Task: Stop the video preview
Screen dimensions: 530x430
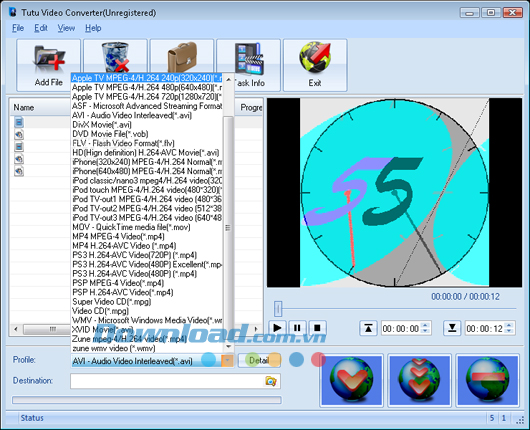Action: click(317, 328)
